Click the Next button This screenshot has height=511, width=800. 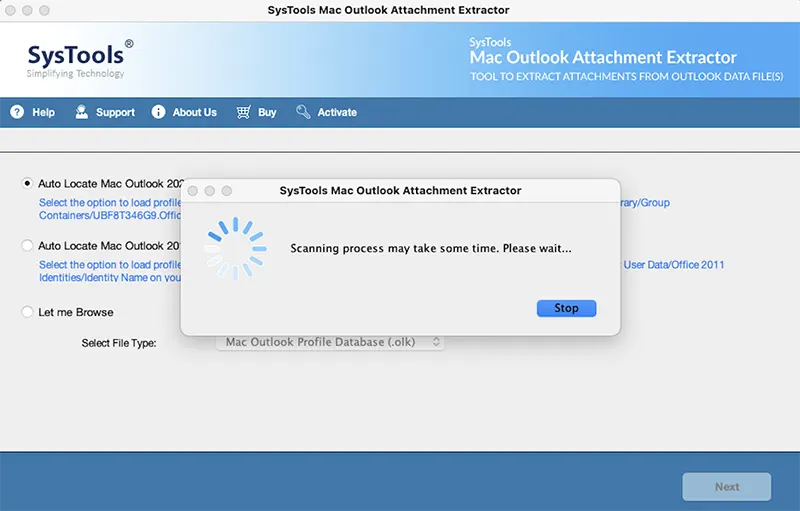(x=727, y=487)
